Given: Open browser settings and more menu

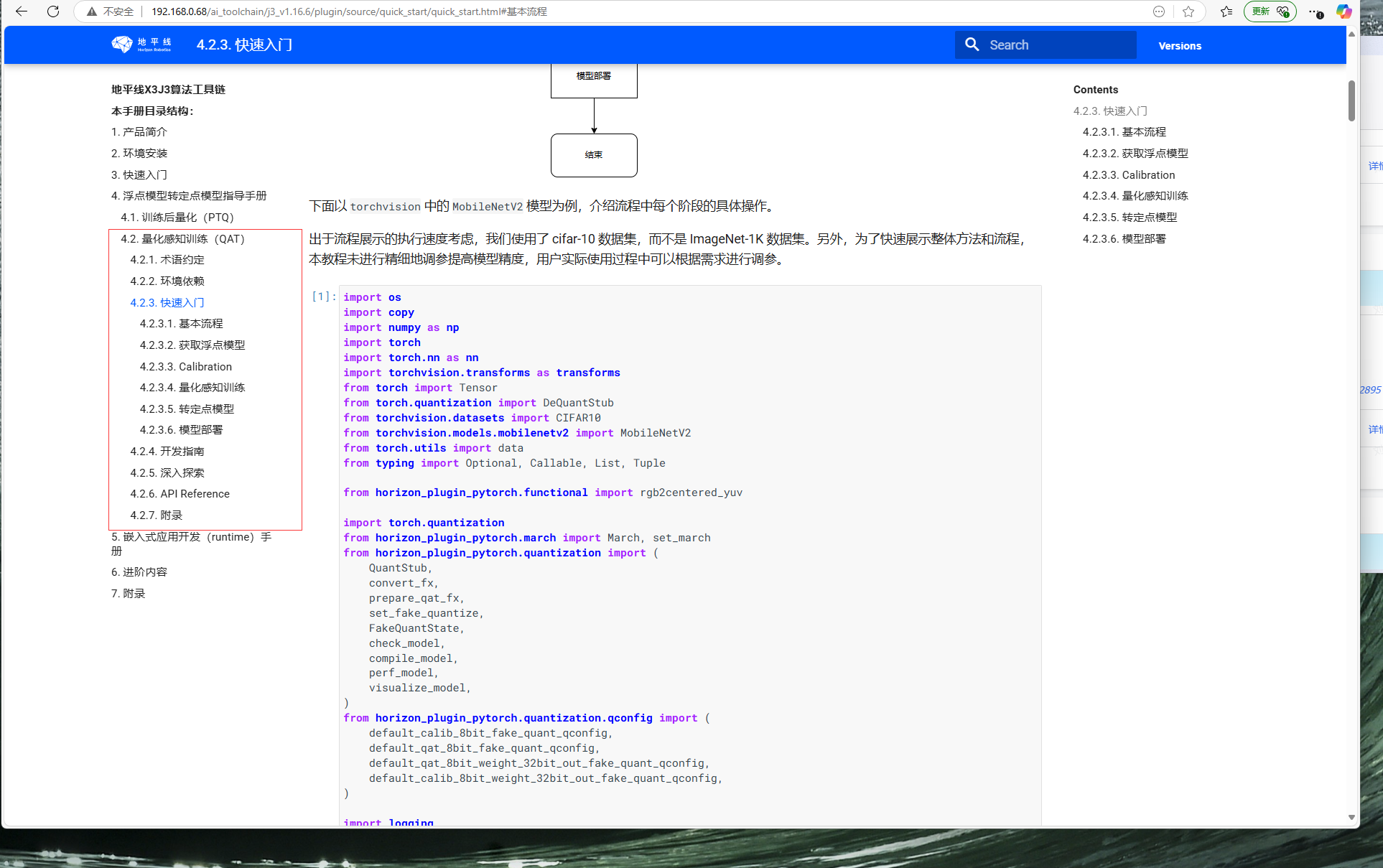Looking at the screenshot, I should 1315,11.
